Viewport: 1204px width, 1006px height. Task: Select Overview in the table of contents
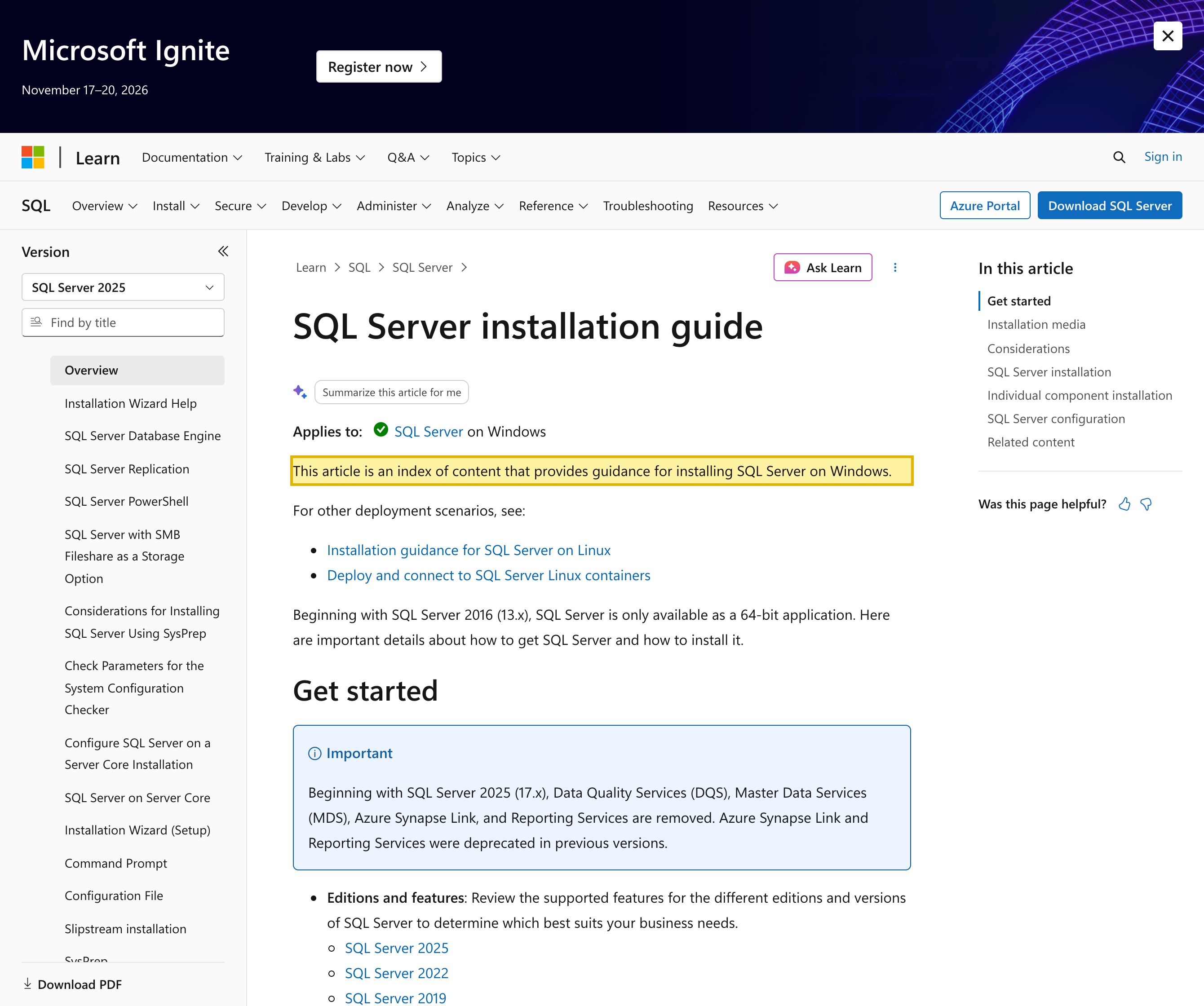(137, 371)
